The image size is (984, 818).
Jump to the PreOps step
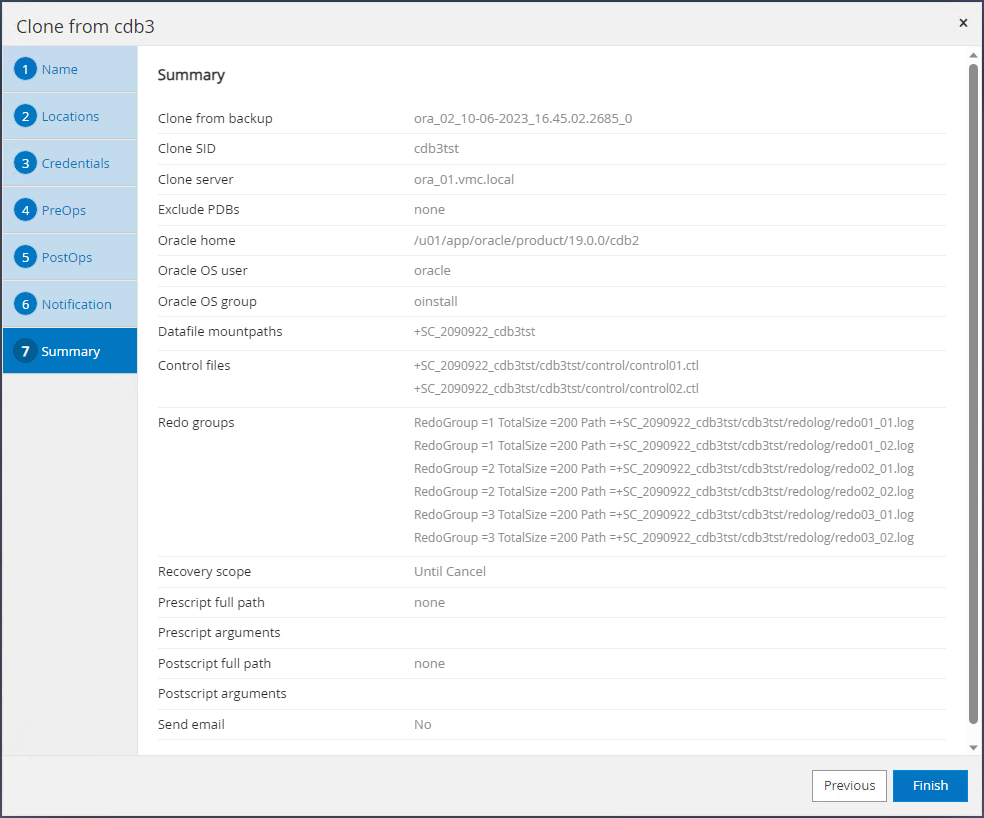[64, 211]
